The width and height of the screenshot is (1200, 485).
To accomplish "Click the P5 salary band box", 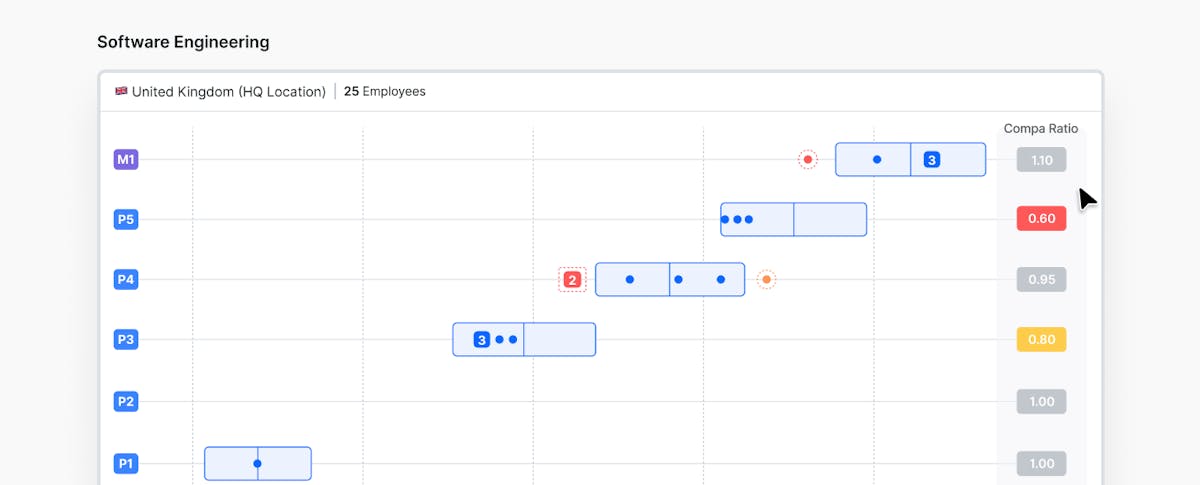I will tap(830, 219).
